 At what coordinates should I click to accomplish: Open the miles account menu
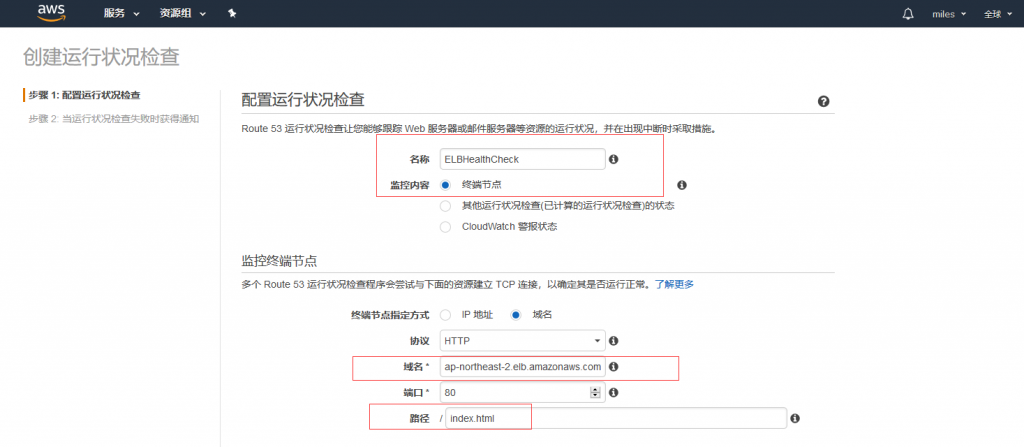[x=949, y=14]
